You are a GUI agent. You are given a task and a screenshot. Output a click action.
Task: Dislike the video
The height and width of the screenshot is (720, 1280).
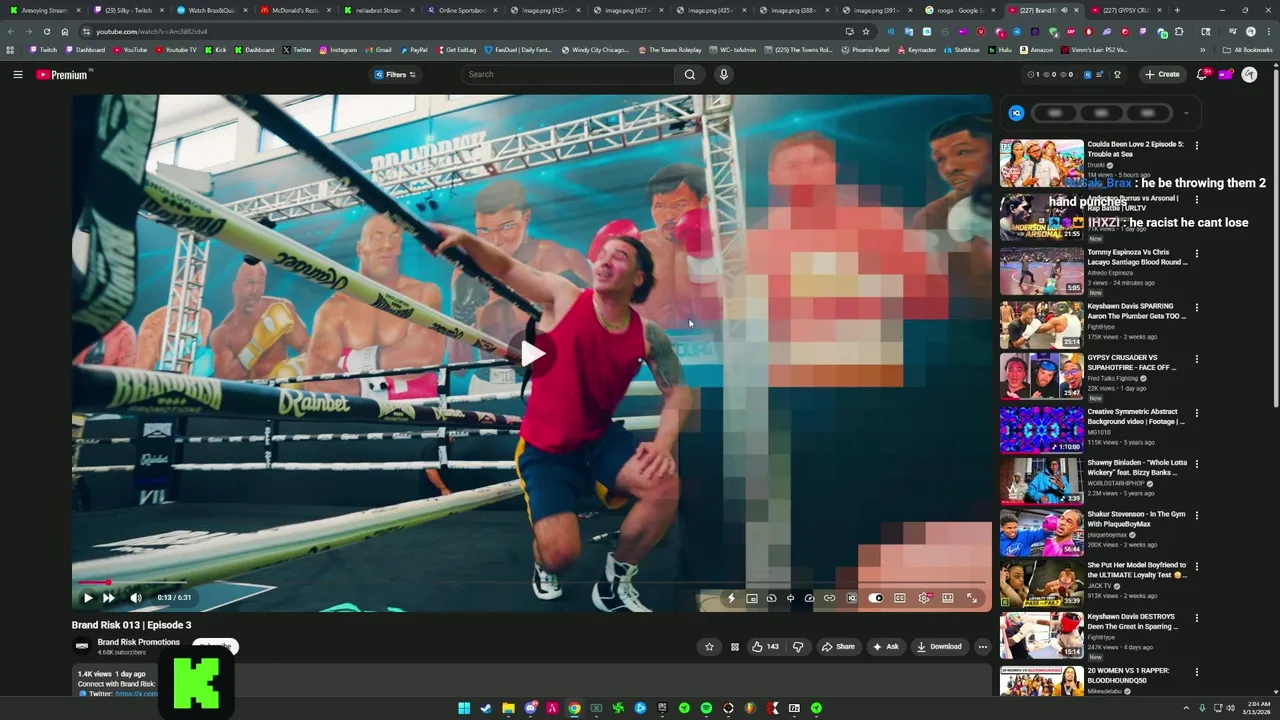point(798,647)
